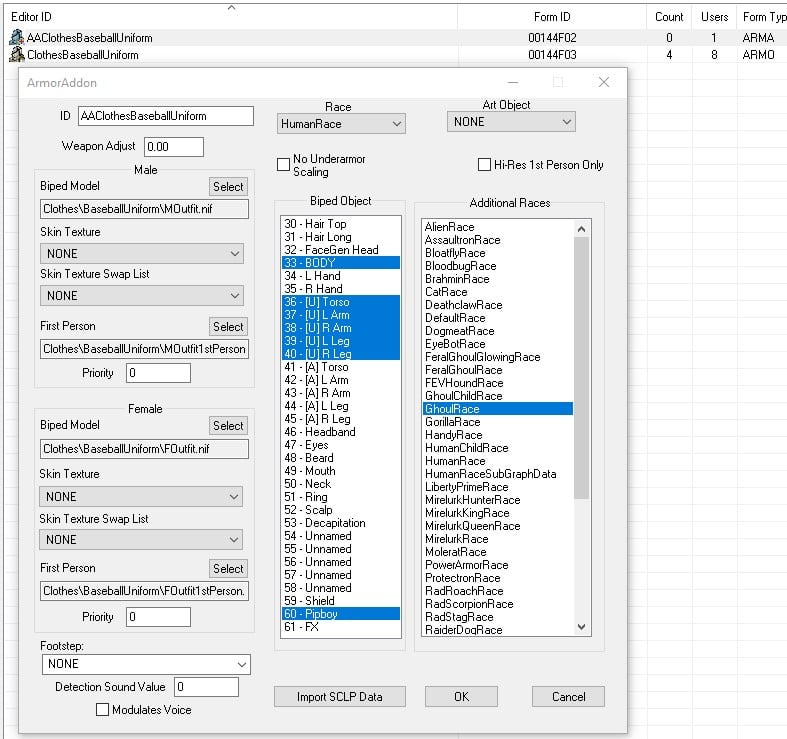
Task: Select 60 - Pipboy biped slot
Action: (x=341, y=614)
